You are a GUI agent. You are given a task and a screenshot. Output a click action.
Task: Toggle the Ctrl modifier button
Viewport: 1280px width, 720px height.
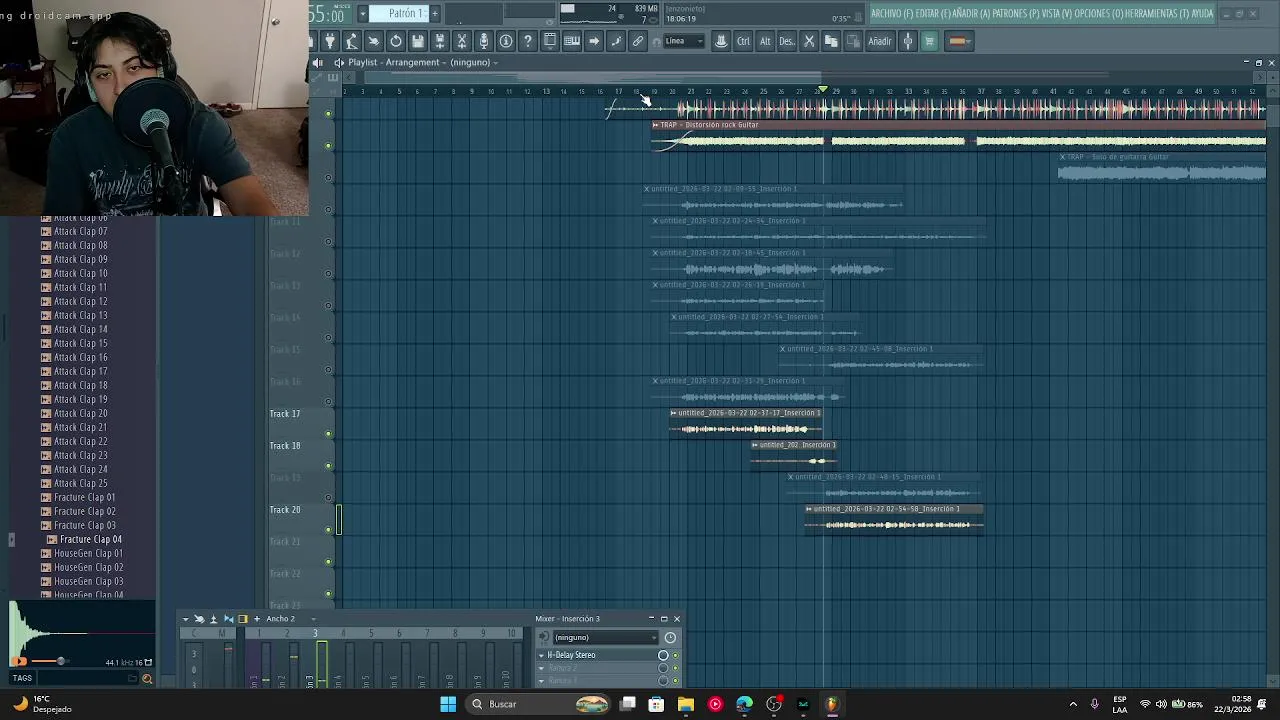[743, 41]
